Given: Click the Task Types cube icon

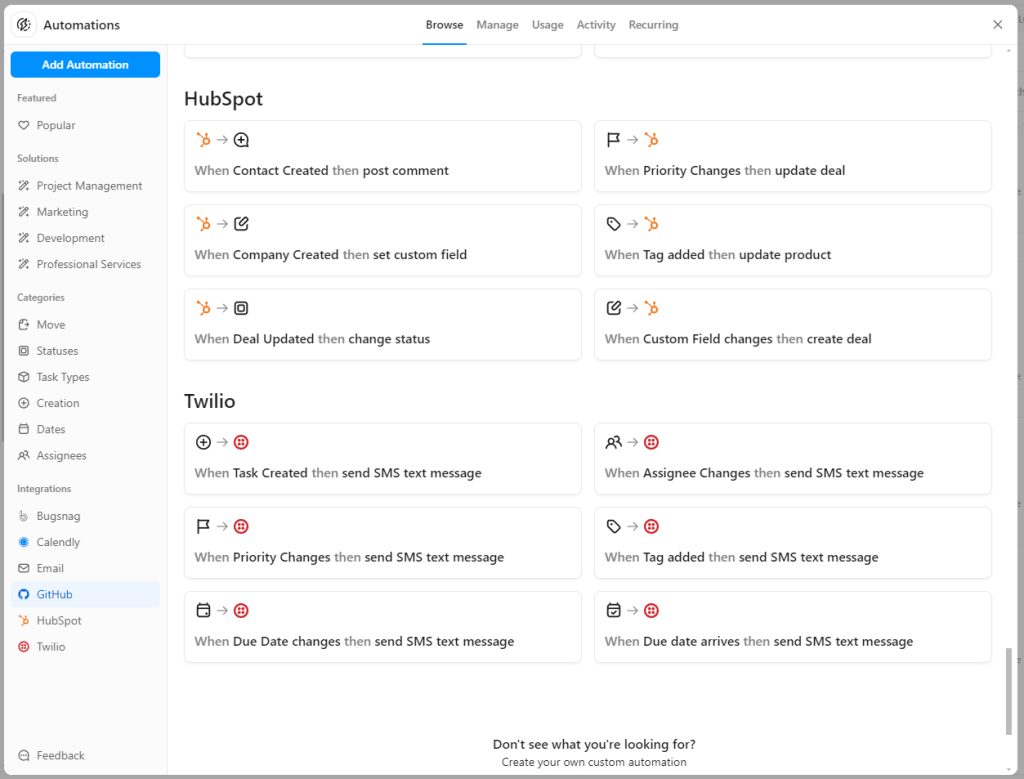Looking at the screenshot, I should (24, 377).
